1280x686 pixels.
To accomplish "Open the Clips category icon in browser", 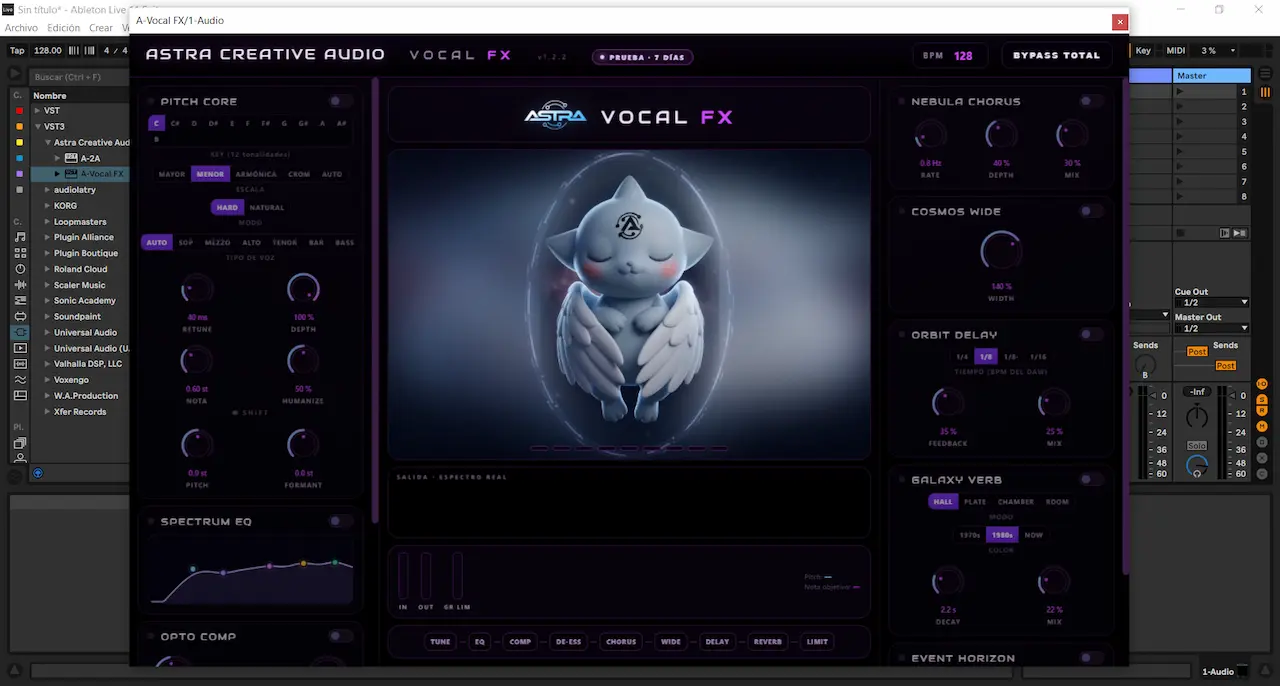I will (x=20, y=348).
